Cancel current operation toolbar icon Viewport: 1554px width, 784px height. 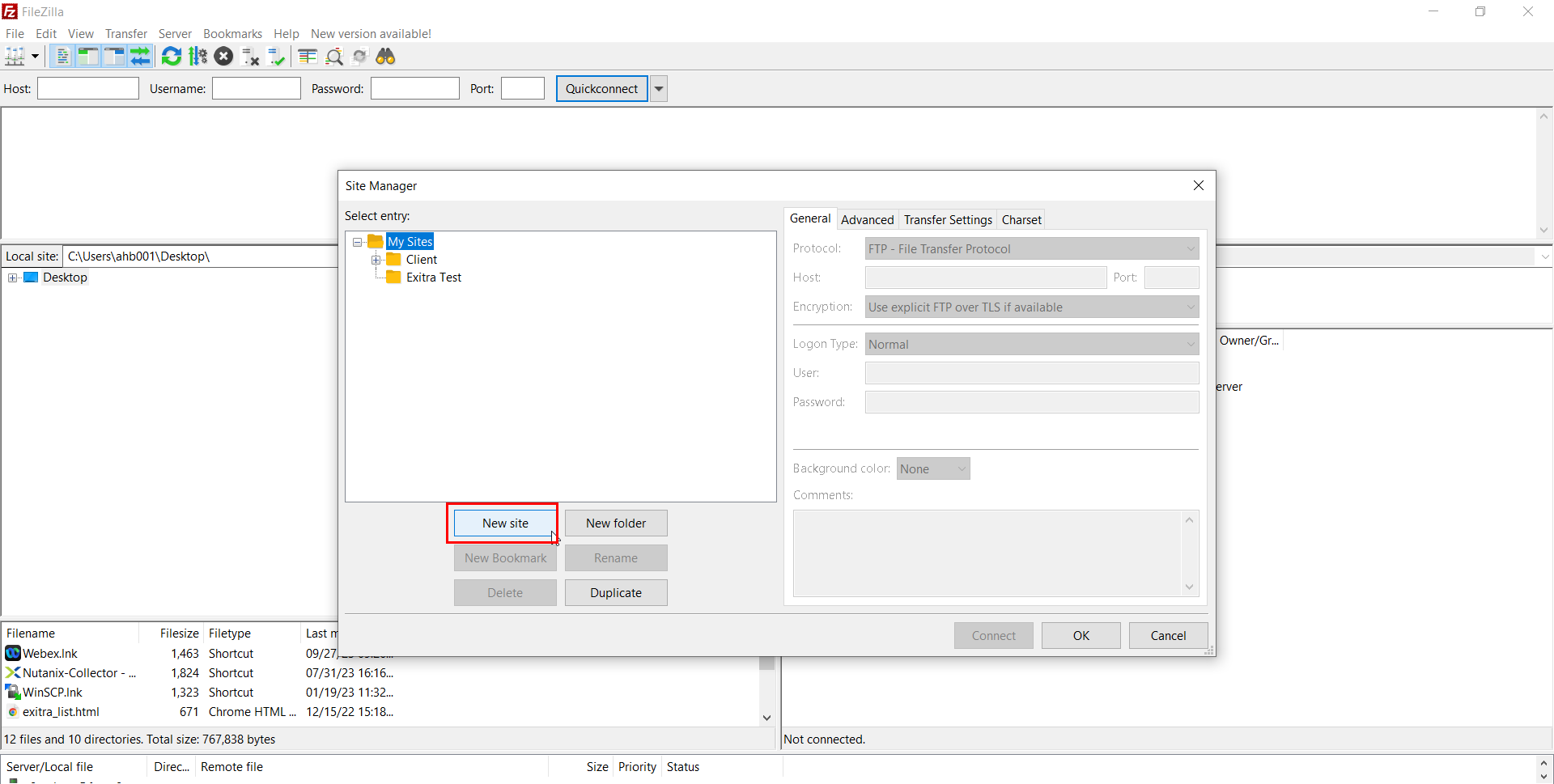coord(224,57)
